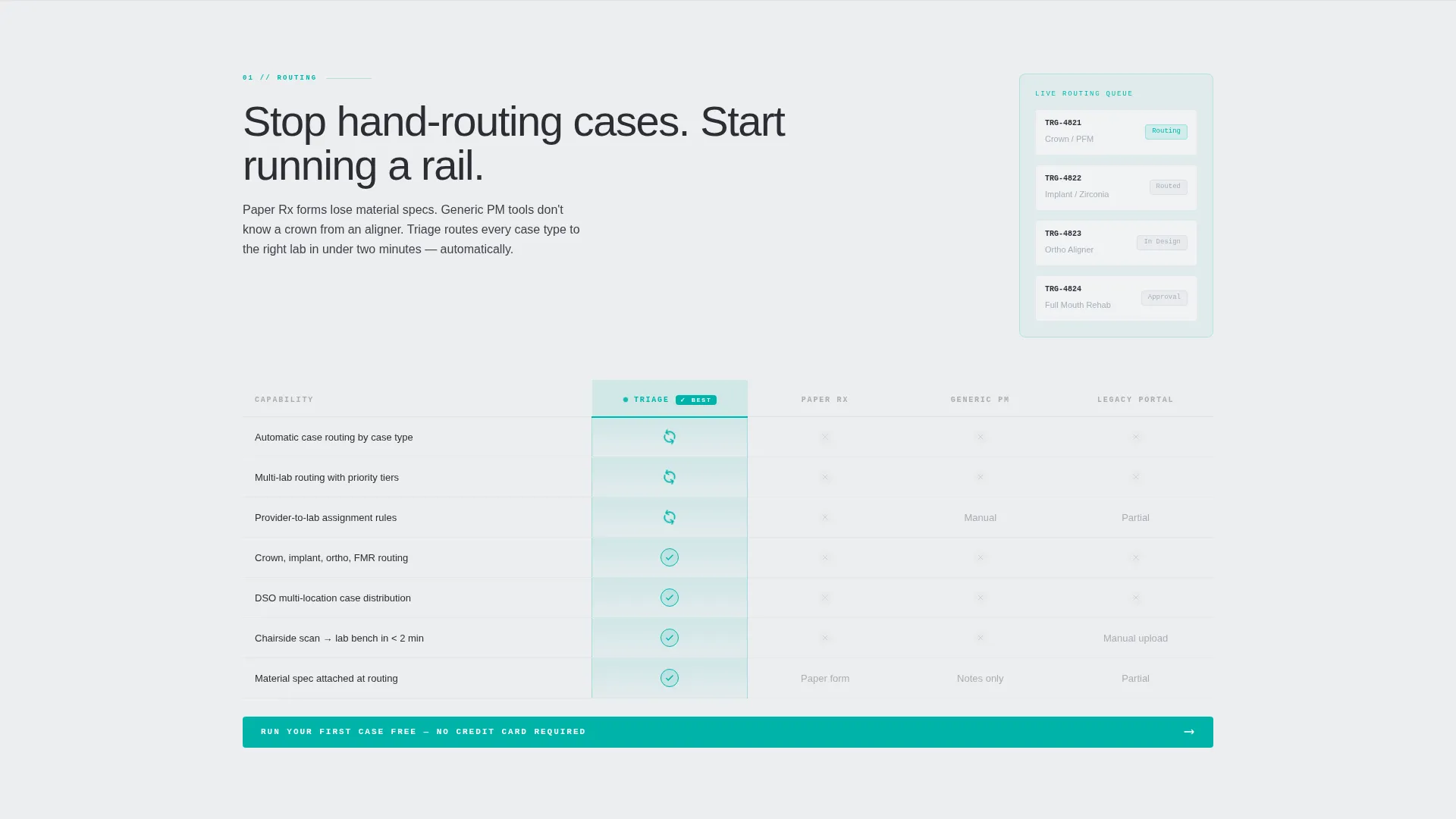The image size is (1456, 819).
Task: Click In Design status badge on TRG-4823
Action: click(x=1162, y=242)
